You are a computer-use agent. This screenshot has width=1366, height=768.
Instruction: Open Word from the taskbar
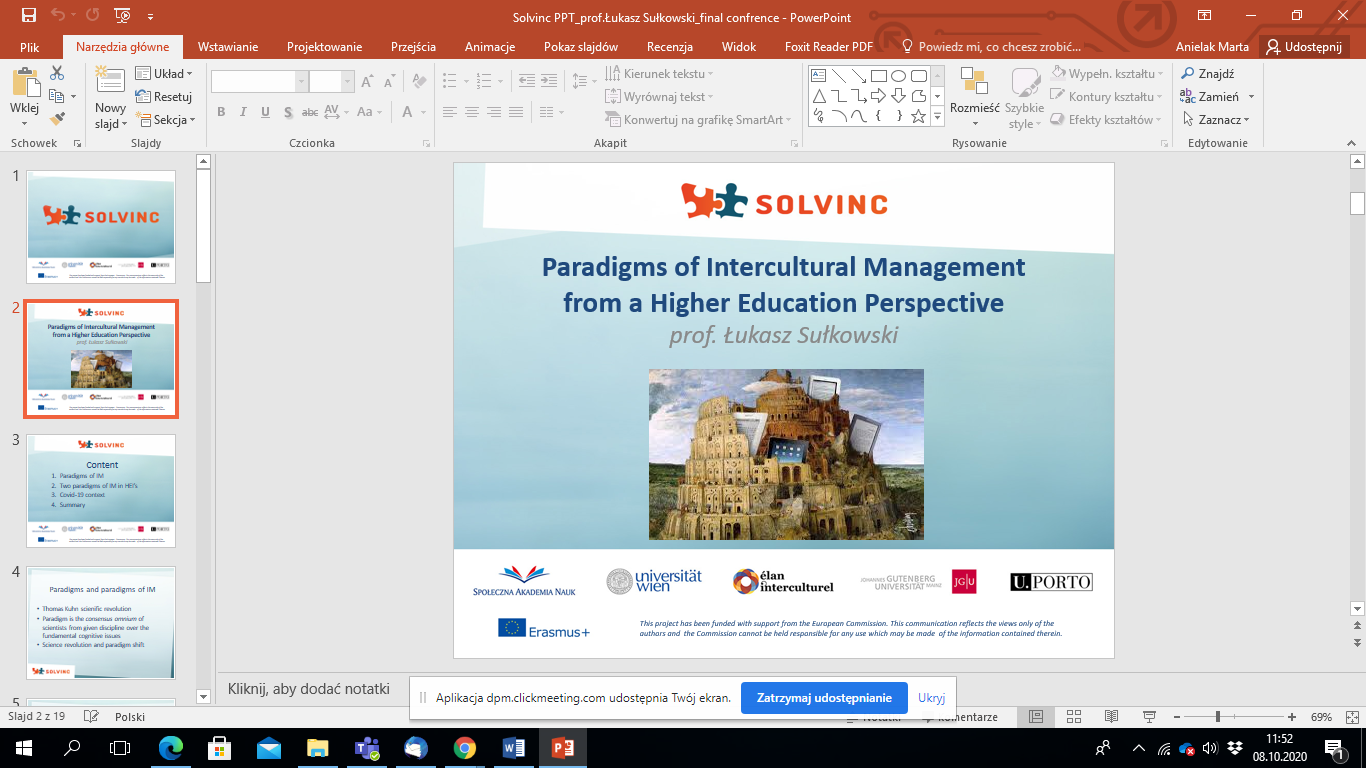(x=513, y=748)
